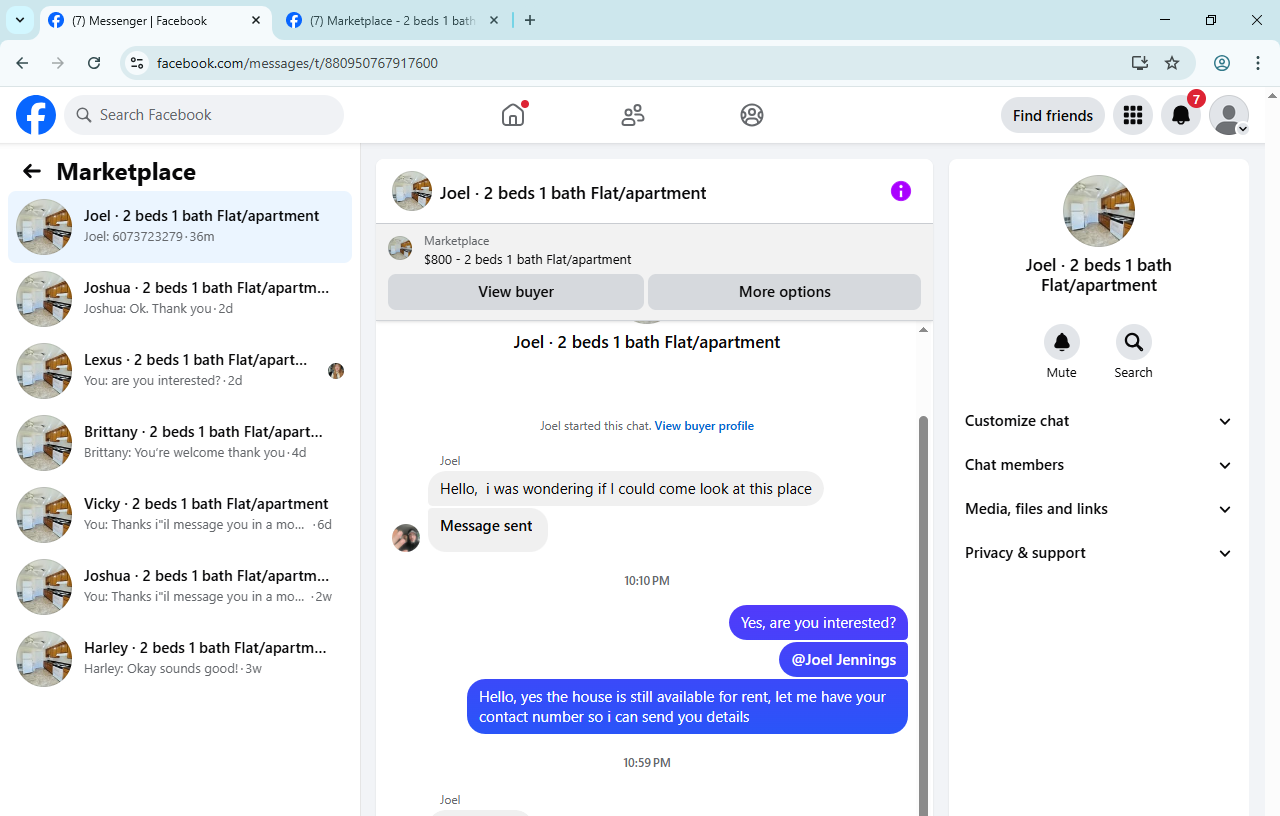This screenshot has height=816, width=1280.
Task: Click the $800 - 2 beds listing text
Action: [x=528, y=260]
